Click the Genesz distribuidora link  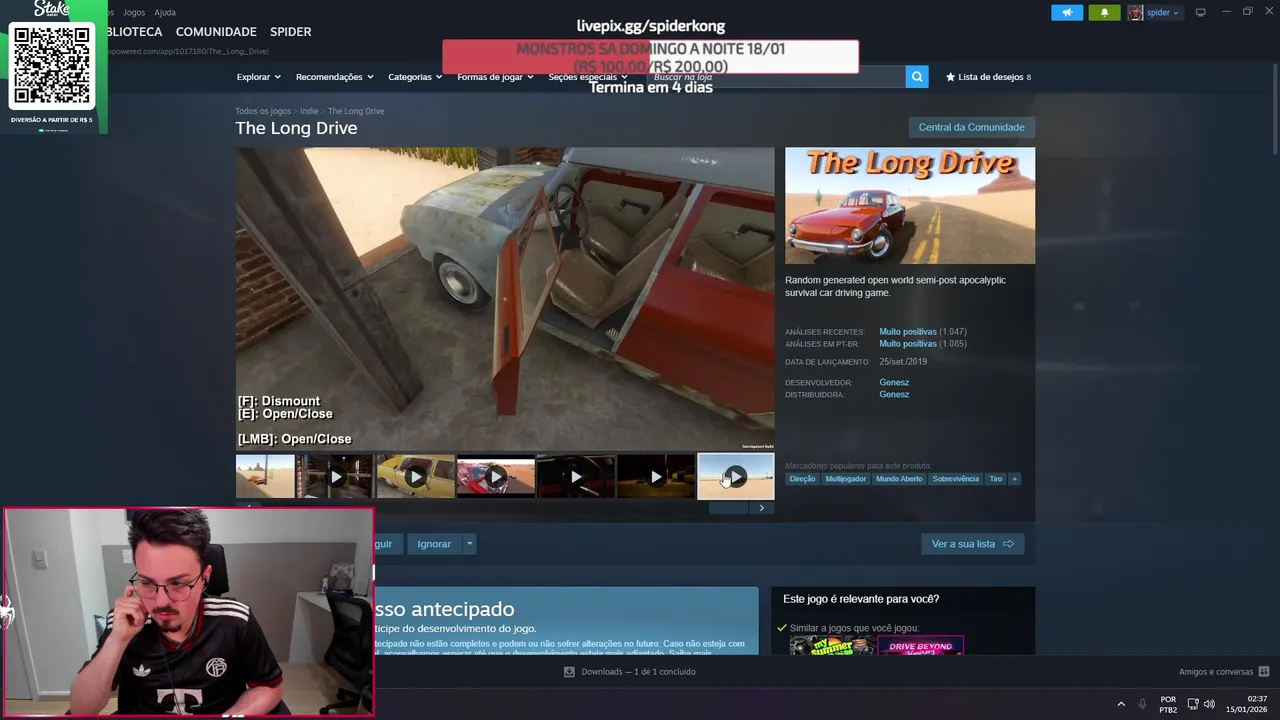[x=894, y=395]
